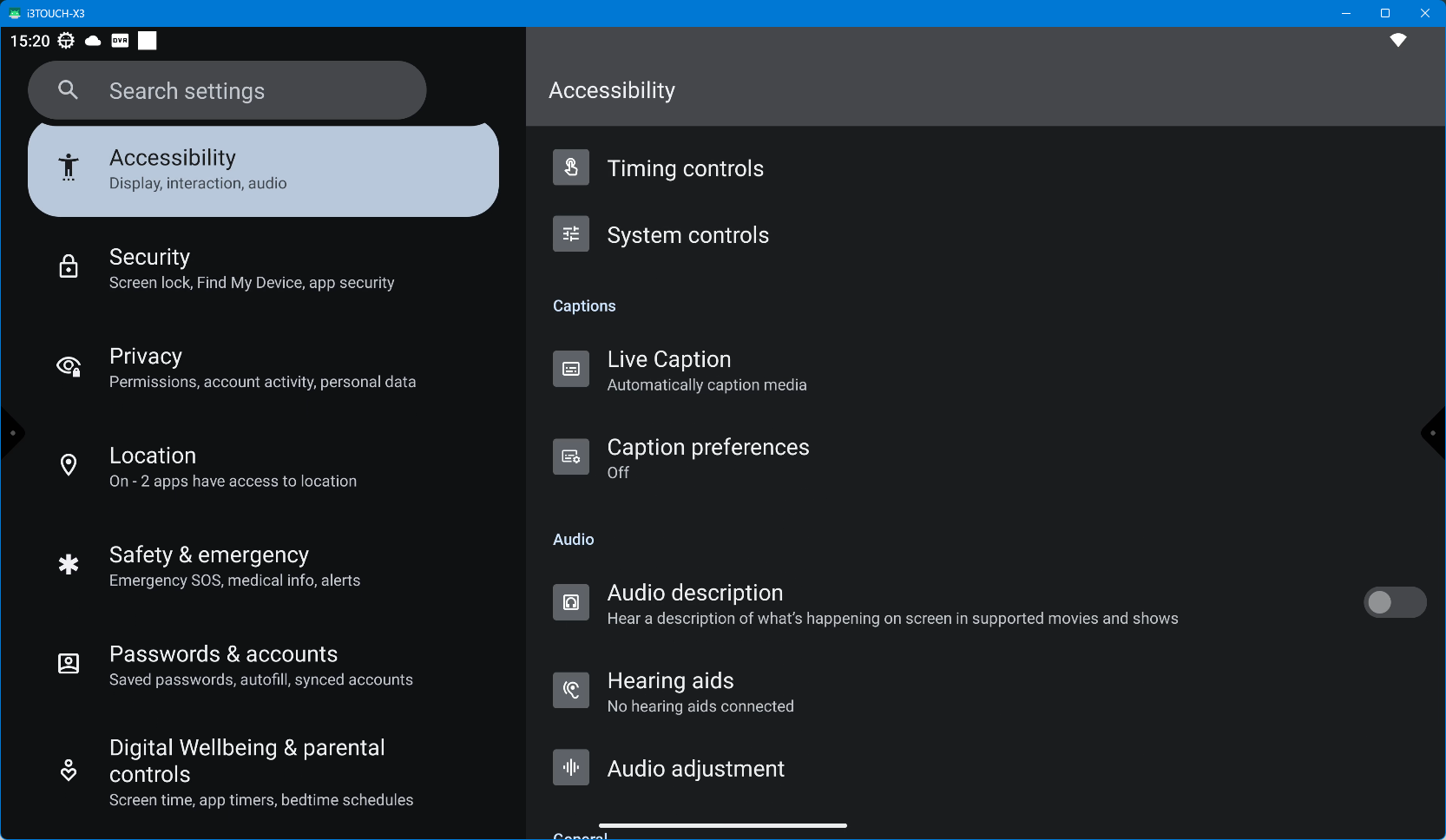Expand the right edge side-panel arrow
The image size is (1446, 840).
coord(1434,433)
